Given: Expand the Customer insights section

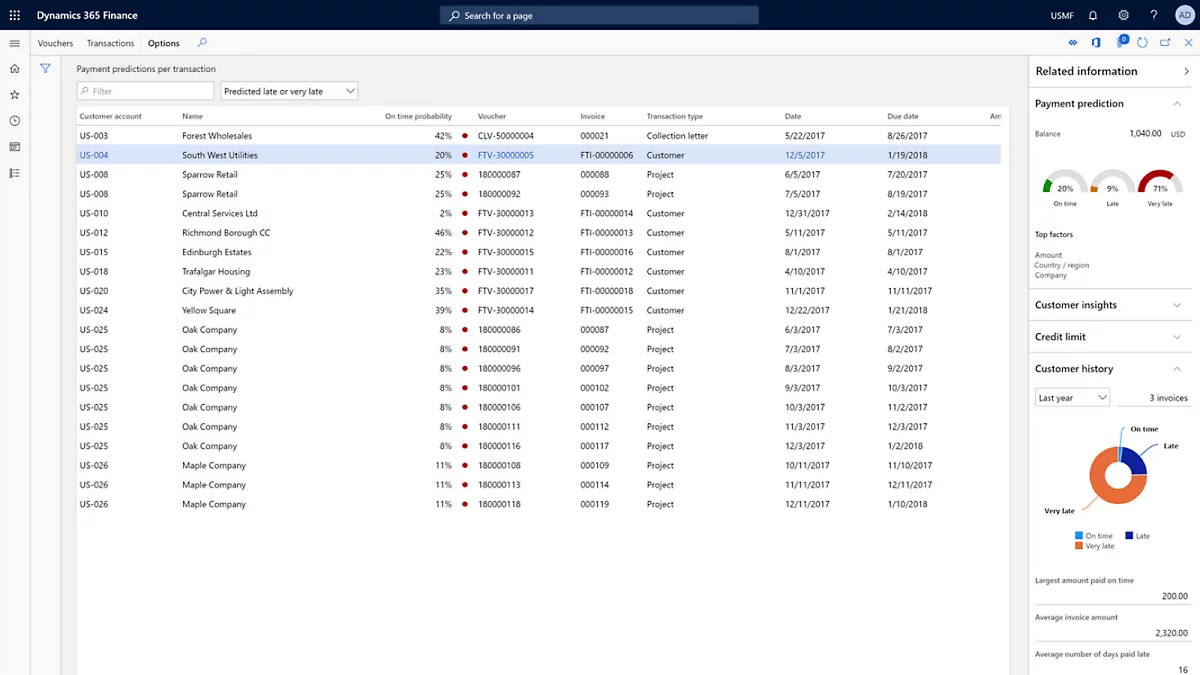Looking at the screenshot, I should tap(1177, 305).
